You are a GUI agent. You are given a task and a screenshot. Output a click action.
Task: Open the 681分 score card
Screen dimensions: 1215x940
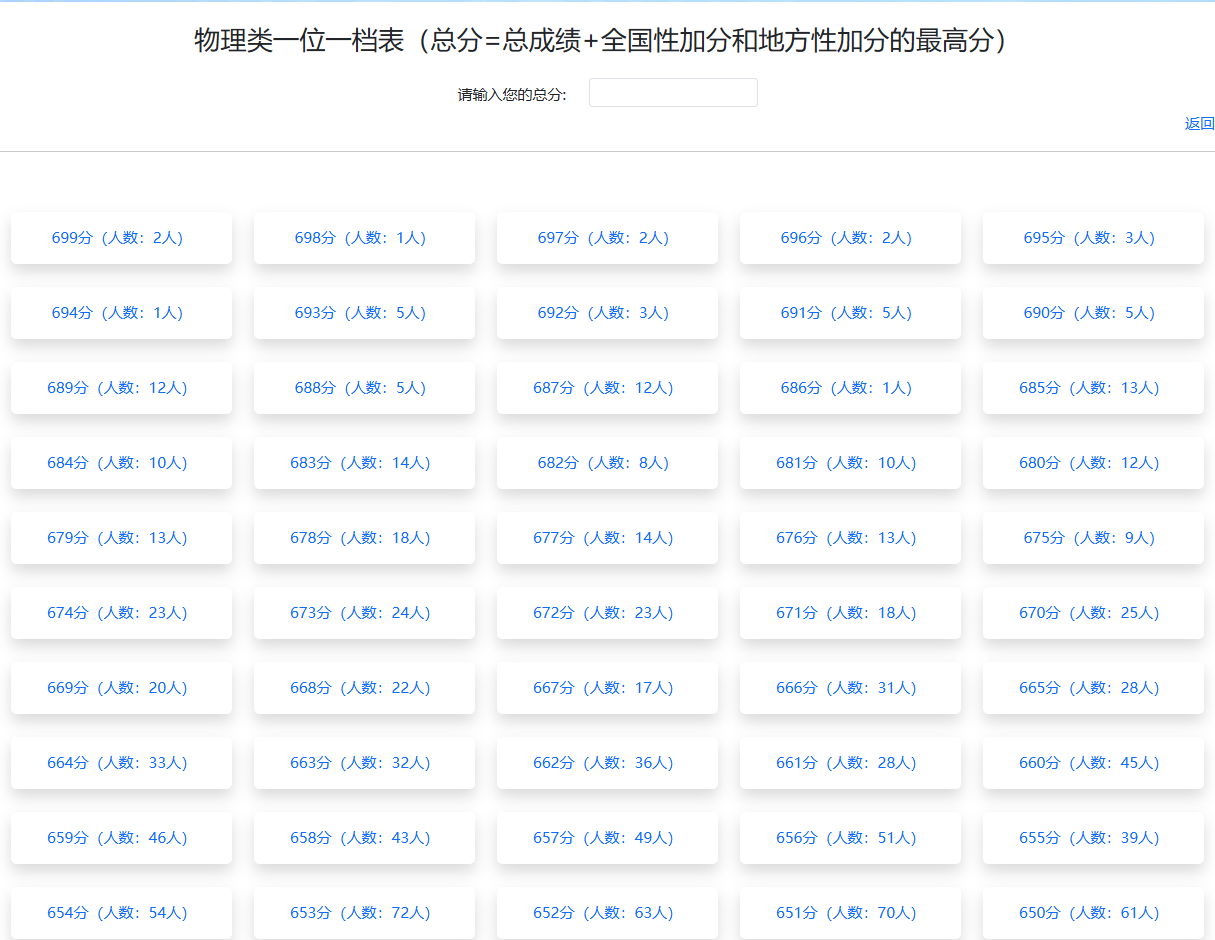(x=850, y=463)
